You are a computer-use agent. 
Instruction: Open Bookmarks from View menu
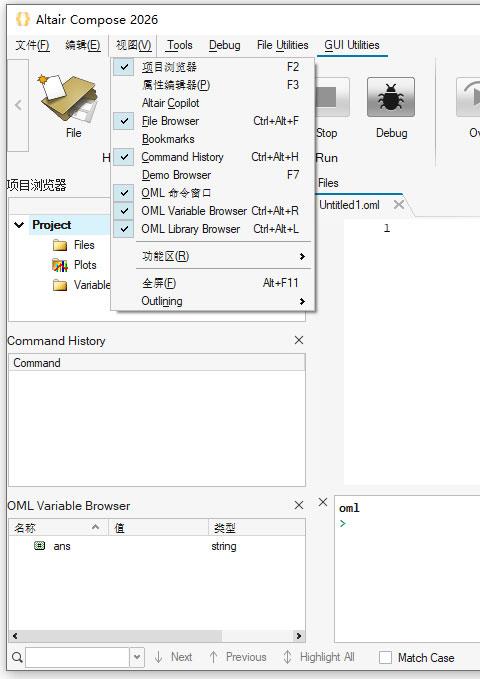pos(212,139)
